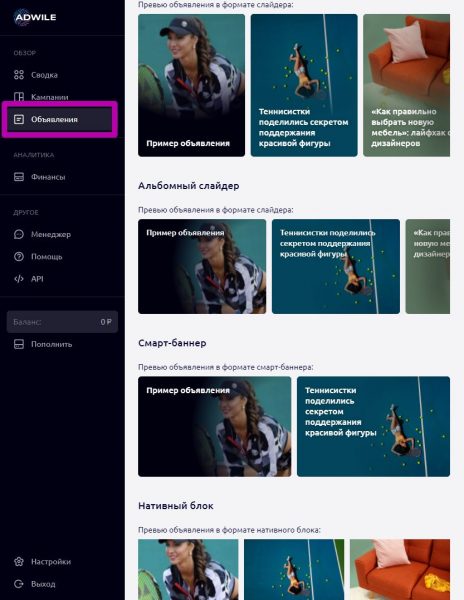464x600 pixels.
Task: Select the Баланс 0 ₽ field
Action: (62, 322)
